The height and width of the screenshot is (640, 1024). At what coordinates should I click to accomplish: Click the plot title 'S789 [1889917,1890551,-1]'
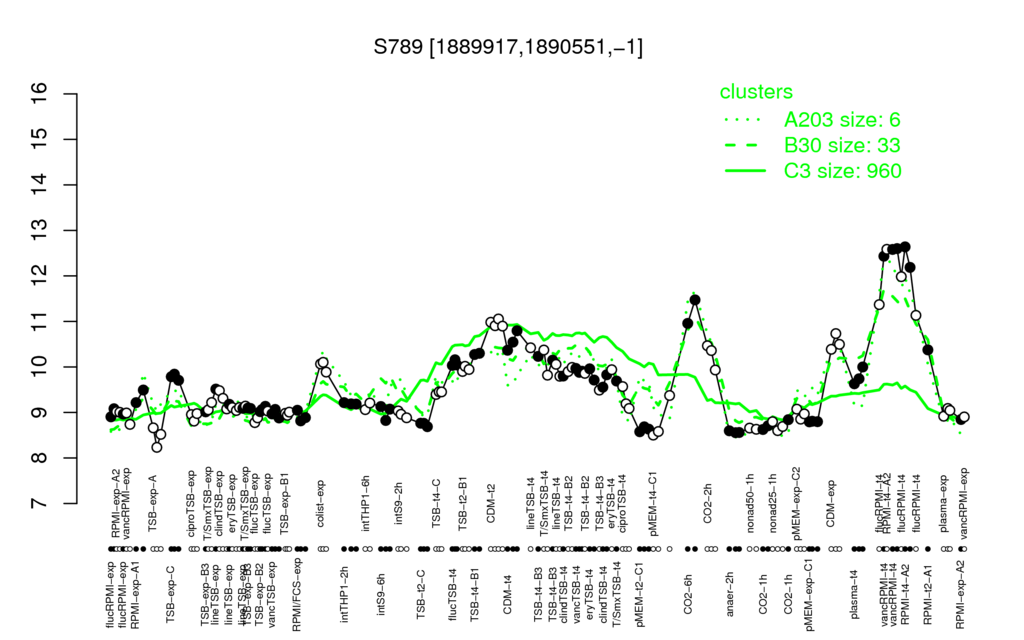coord(508,47)
